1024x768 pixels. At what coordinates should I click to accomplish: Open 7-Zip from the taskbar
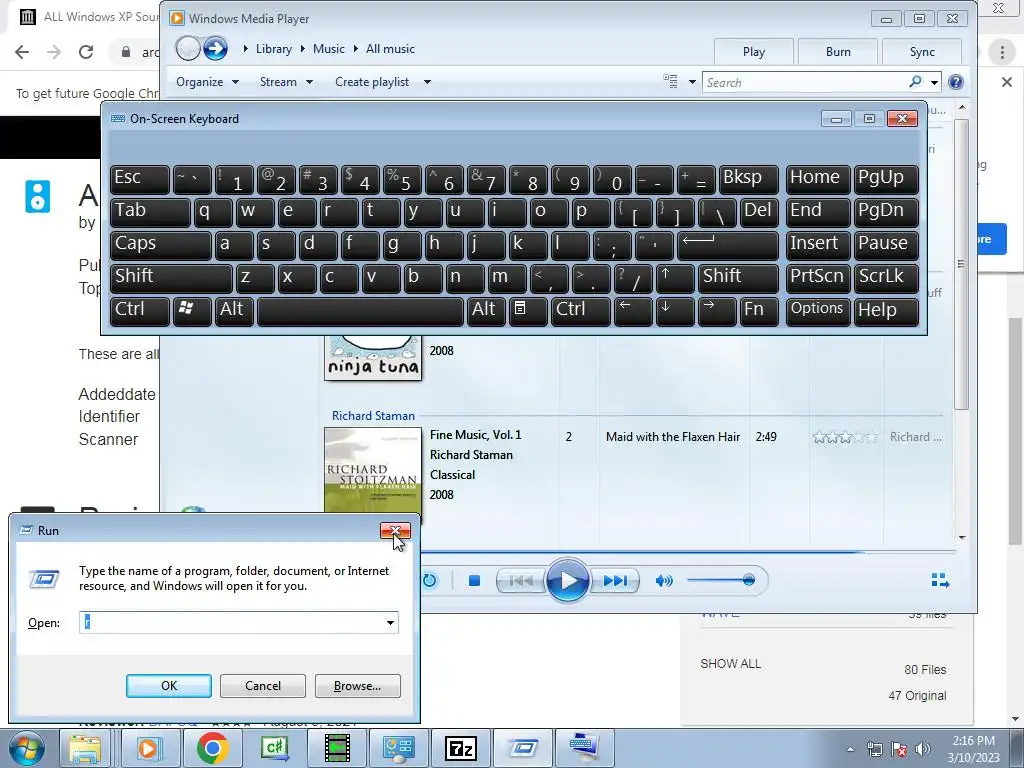460,748
